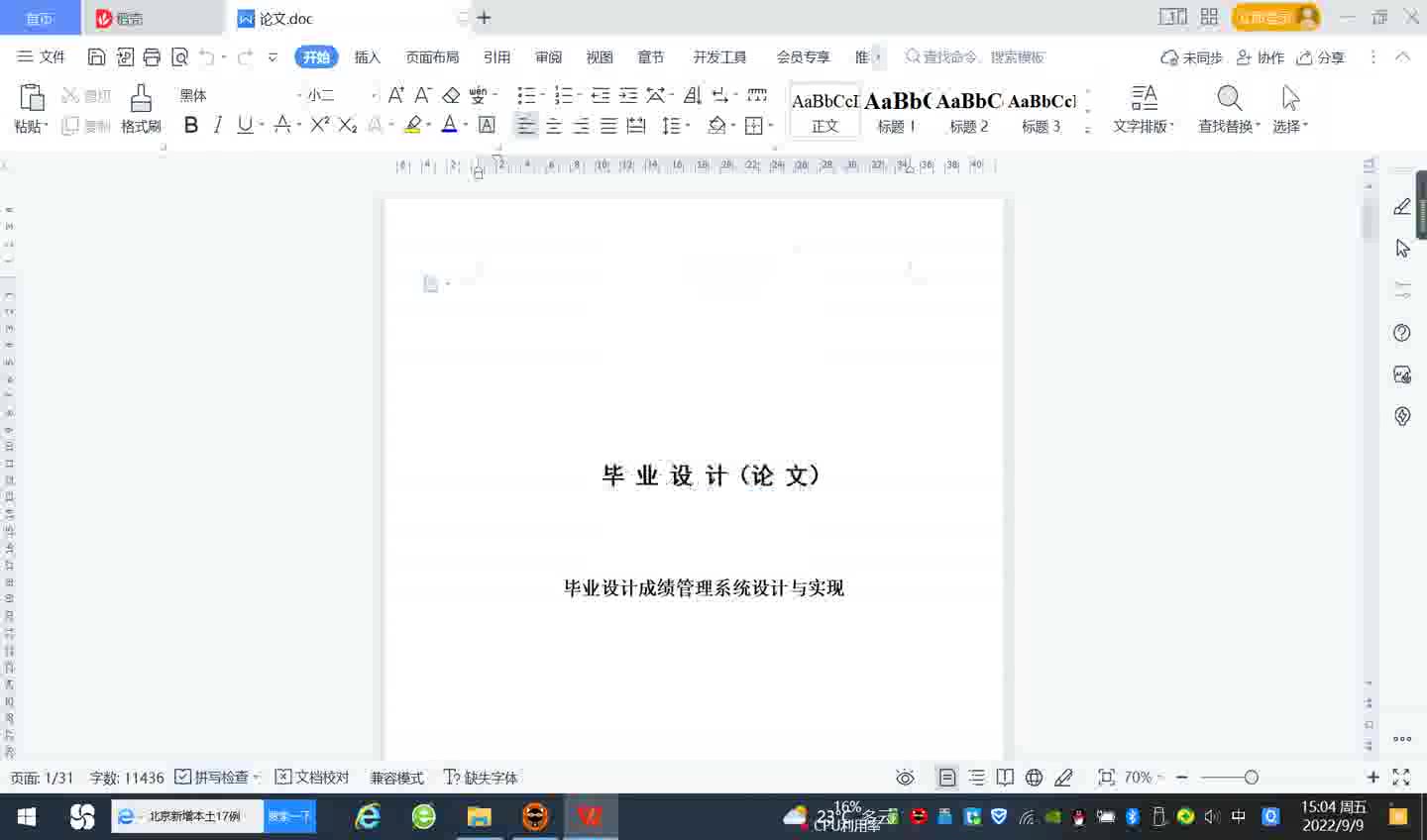The height and width of the screenshot is (840, 1427).
Task: Toggle center alignment
Action: coord(554,125)
